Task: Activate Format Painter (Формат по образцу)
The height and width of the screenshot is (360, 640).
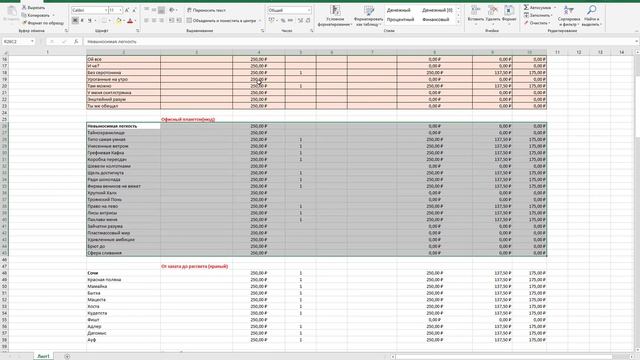Action: click(43, 23)
